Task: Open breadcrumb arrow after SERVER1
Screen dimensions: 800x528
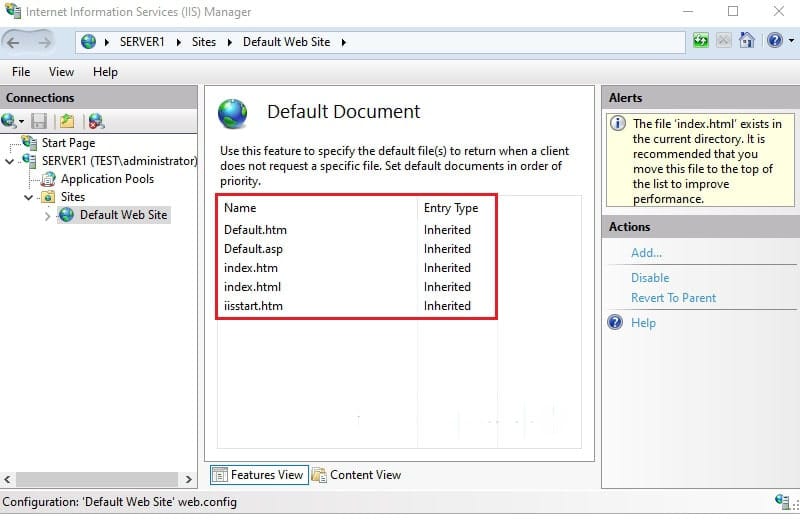Action: 179,42
